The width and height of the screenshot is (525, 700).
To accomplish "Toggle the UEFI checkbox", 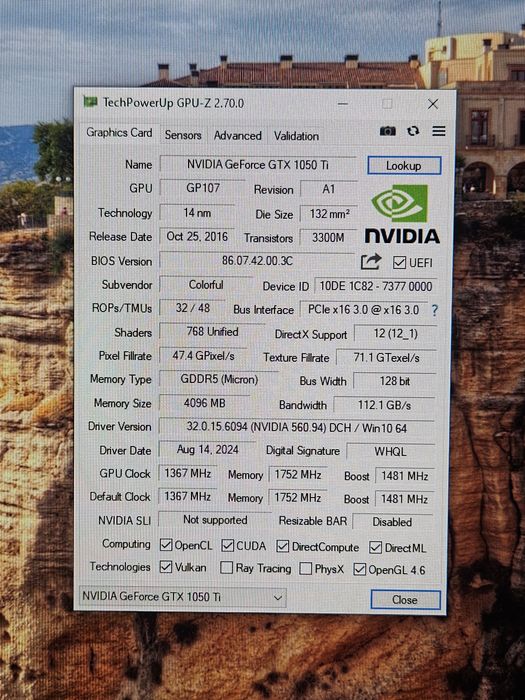I will pos(399,262).
